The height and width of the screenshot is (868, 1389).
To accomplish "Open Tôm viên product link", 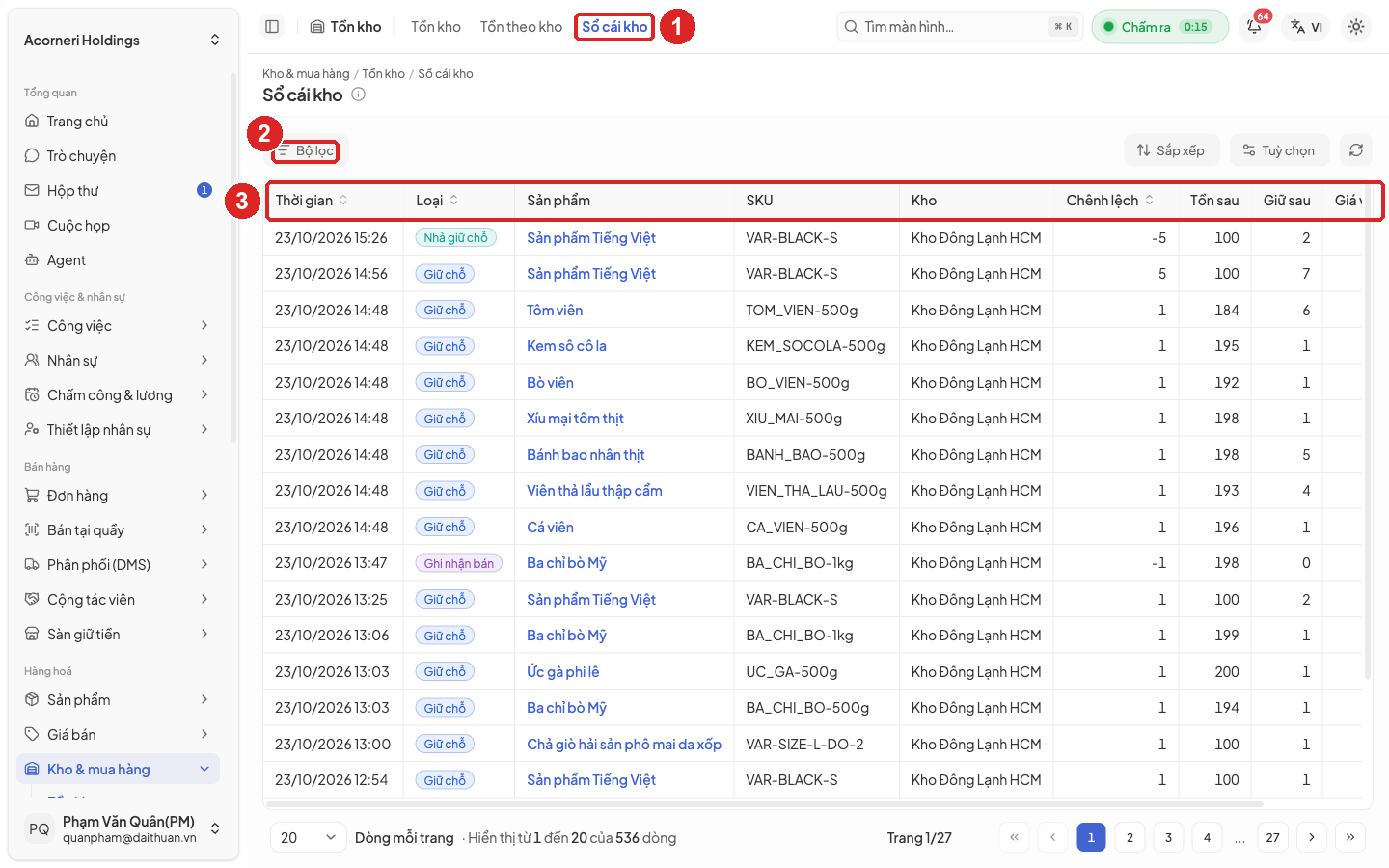I will coord(555,311).
